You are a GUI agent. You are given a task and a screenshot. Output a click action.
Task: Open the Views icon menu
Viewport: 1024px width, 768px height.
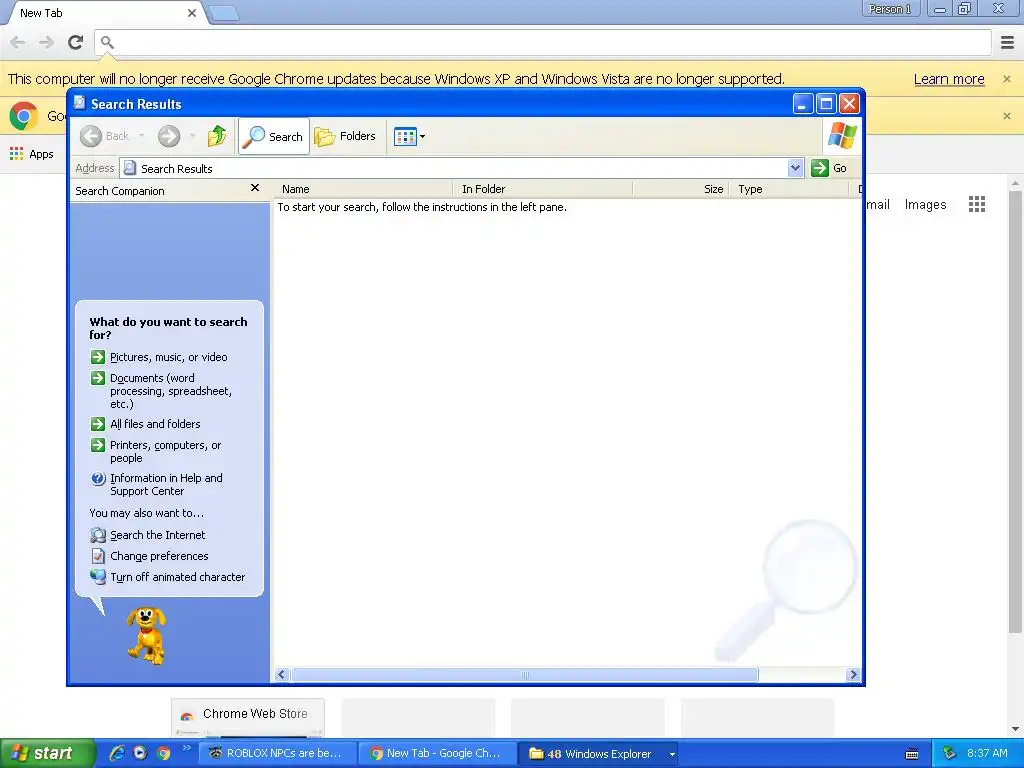409,136
